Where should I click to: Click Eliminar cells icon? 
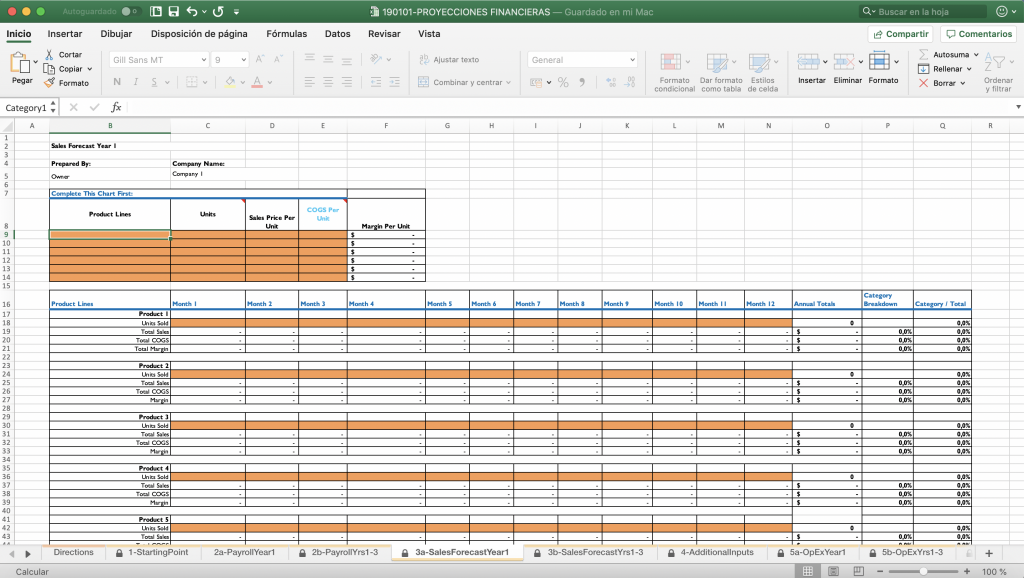(x=844, y=62)
